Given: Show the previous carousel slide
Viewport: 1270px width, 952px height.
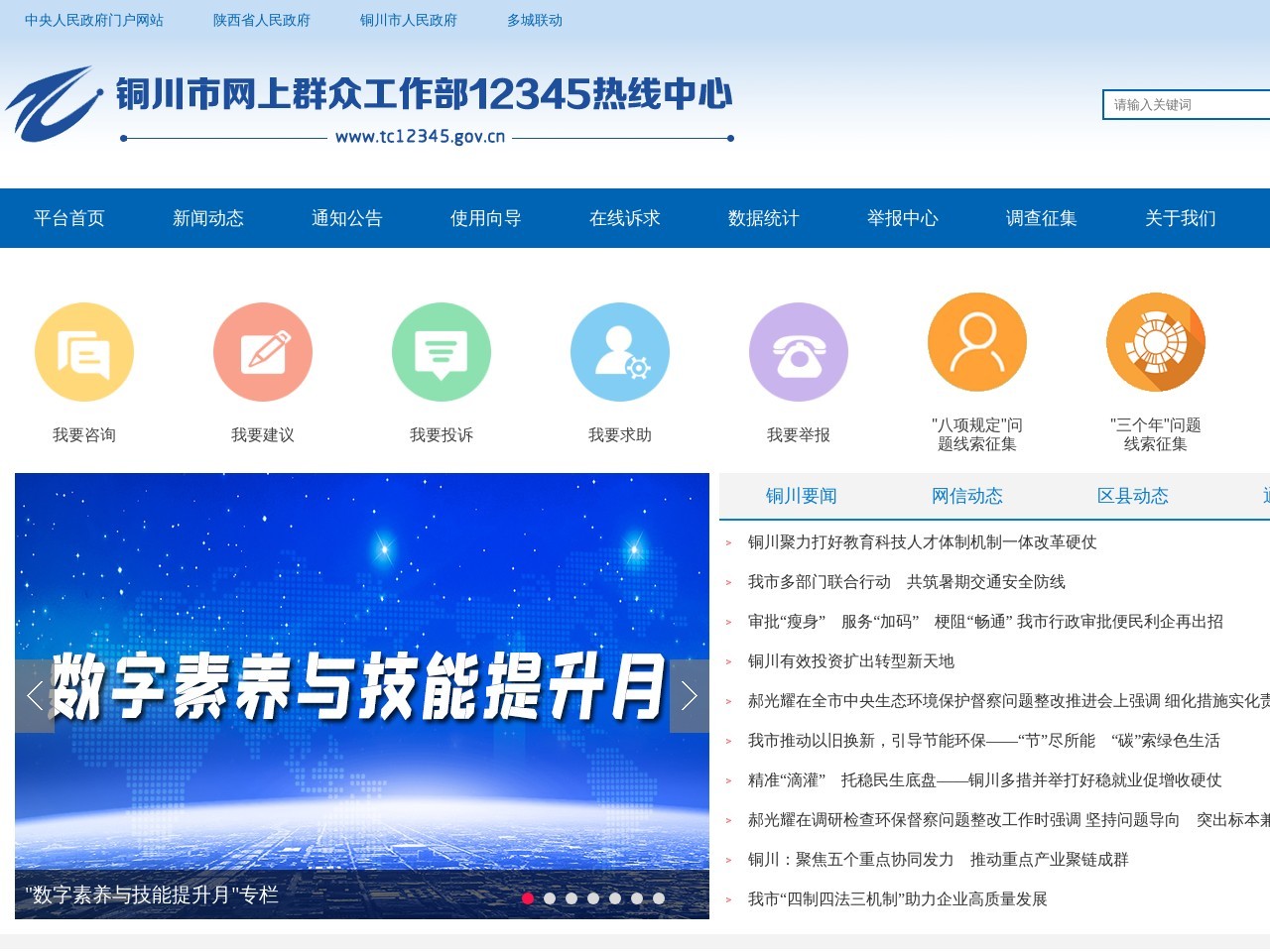Looking at the screenshot, I should (x=33, y=697).
